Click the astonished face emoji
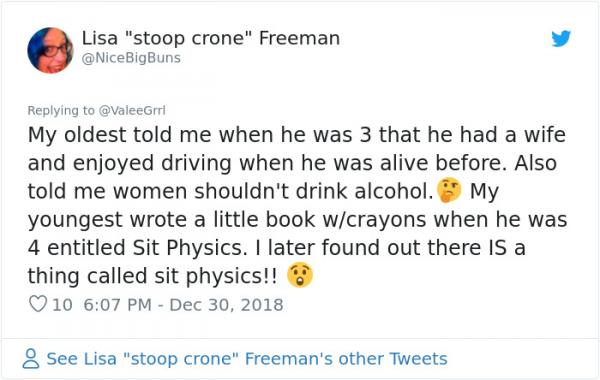The width and height of the screenshot is (600, 380). (300, 275)
